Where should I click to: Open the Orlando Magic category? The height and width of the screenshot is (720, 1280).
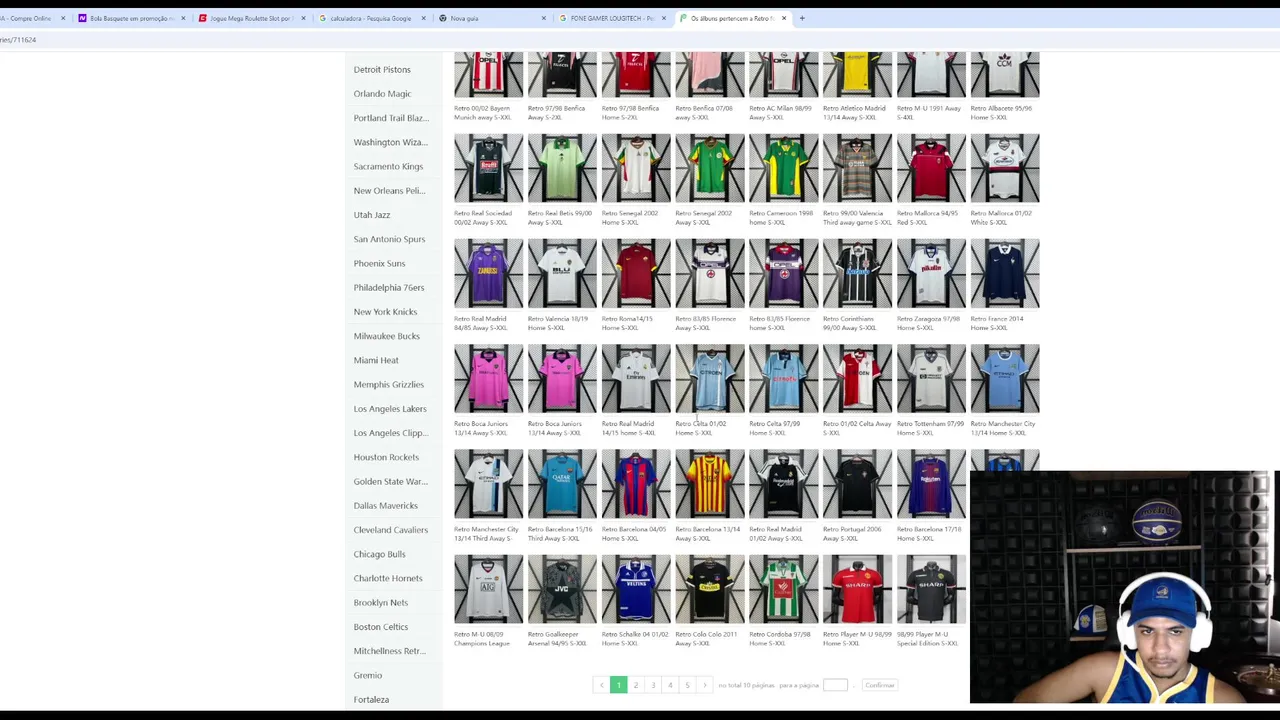click(382, 94)
